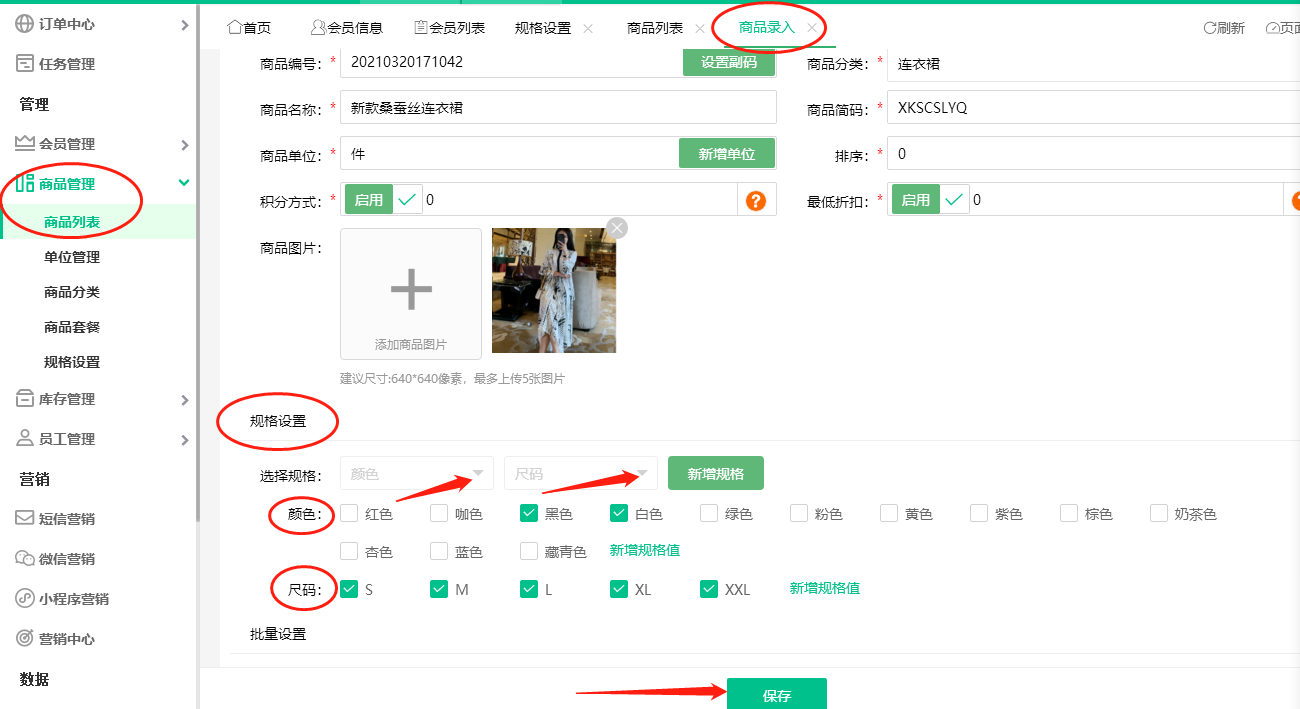Uncheck the XXL size checkbox
This screenshot has height=709, width=1300.
pos(709,589)
